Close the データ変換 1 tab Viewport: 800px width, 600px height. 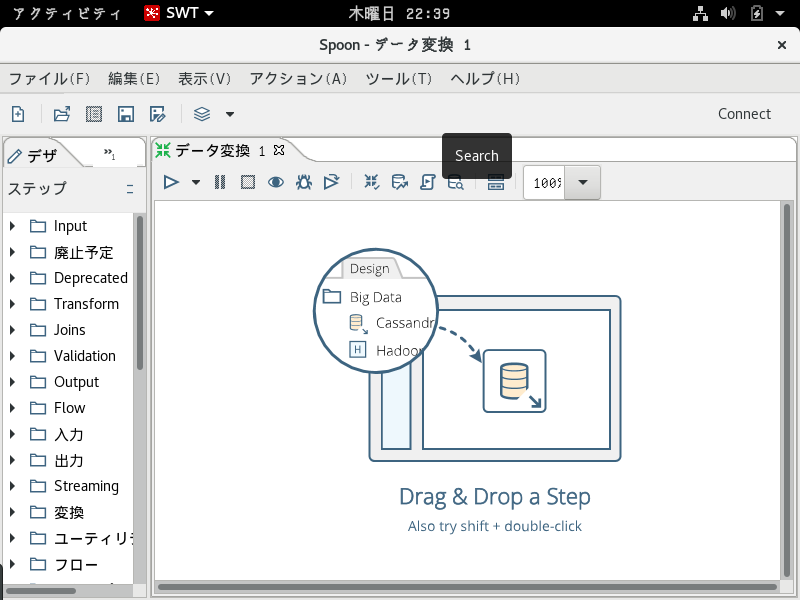coord(279,150)
